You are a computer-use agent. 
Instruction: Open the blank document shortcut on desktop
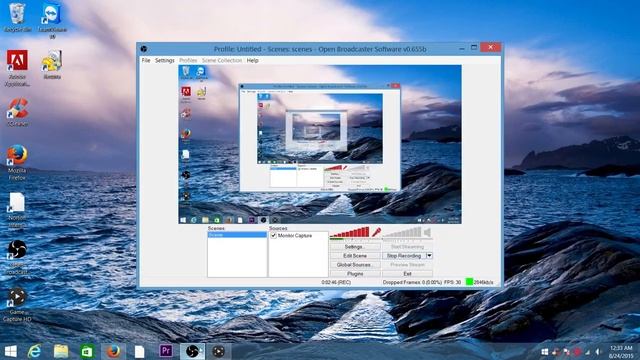pyautogui.click(x=17, y=210)
